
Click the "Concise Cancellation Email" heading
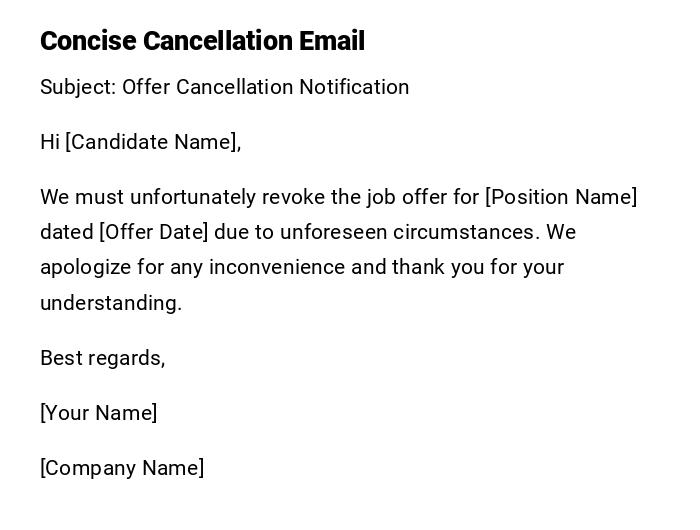(x=202, y=41)
